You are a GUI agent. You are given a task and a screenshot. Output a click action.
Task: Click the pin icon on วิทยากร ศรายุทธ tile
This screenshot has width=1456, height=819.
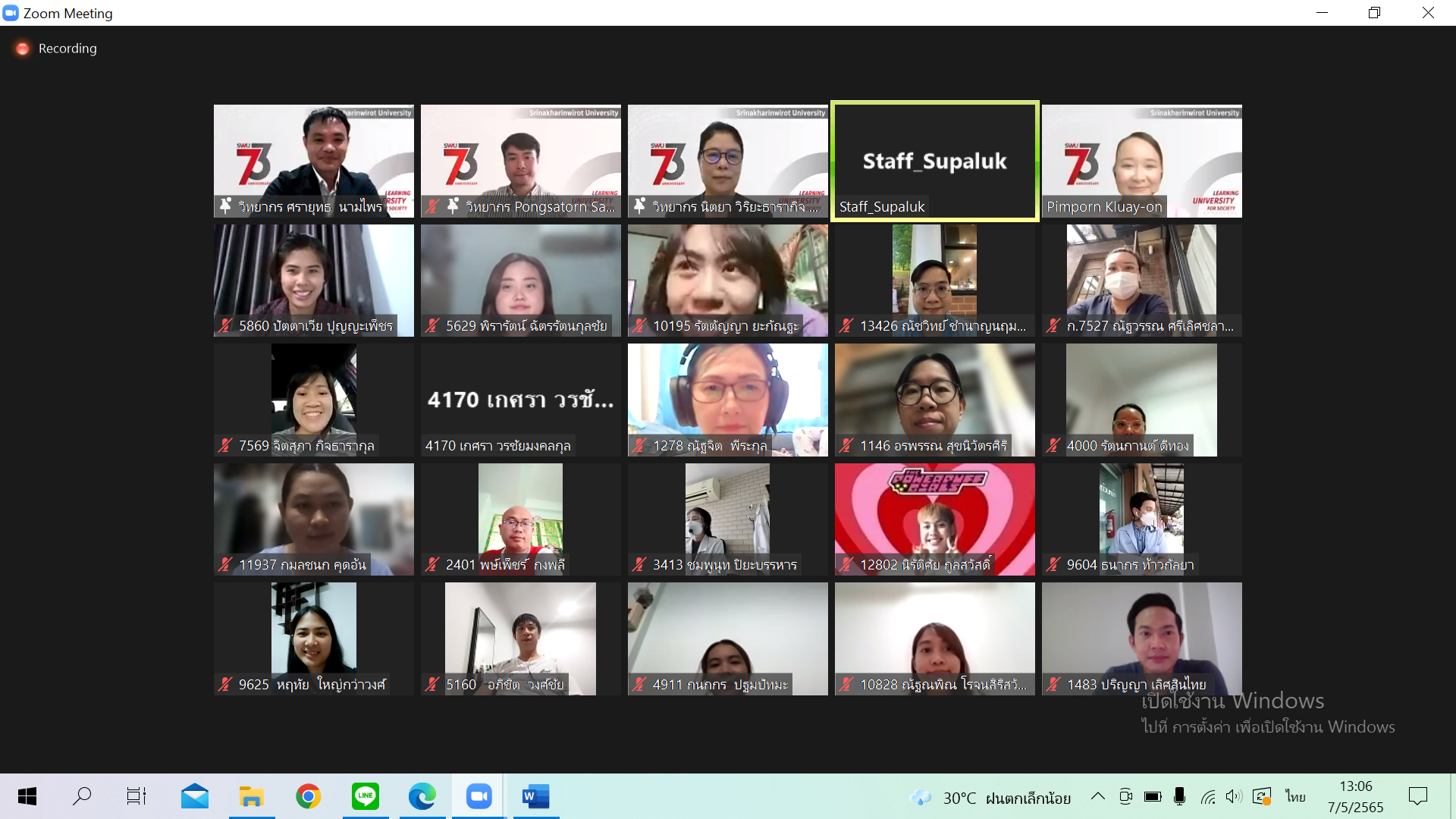tap(225, 206)
